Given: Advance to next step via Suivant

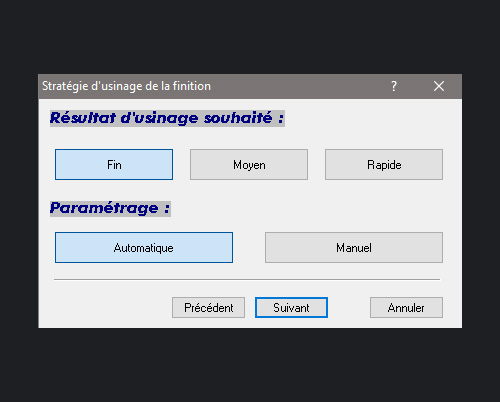Looking at the screenshot, I should (x=291, y=308).
